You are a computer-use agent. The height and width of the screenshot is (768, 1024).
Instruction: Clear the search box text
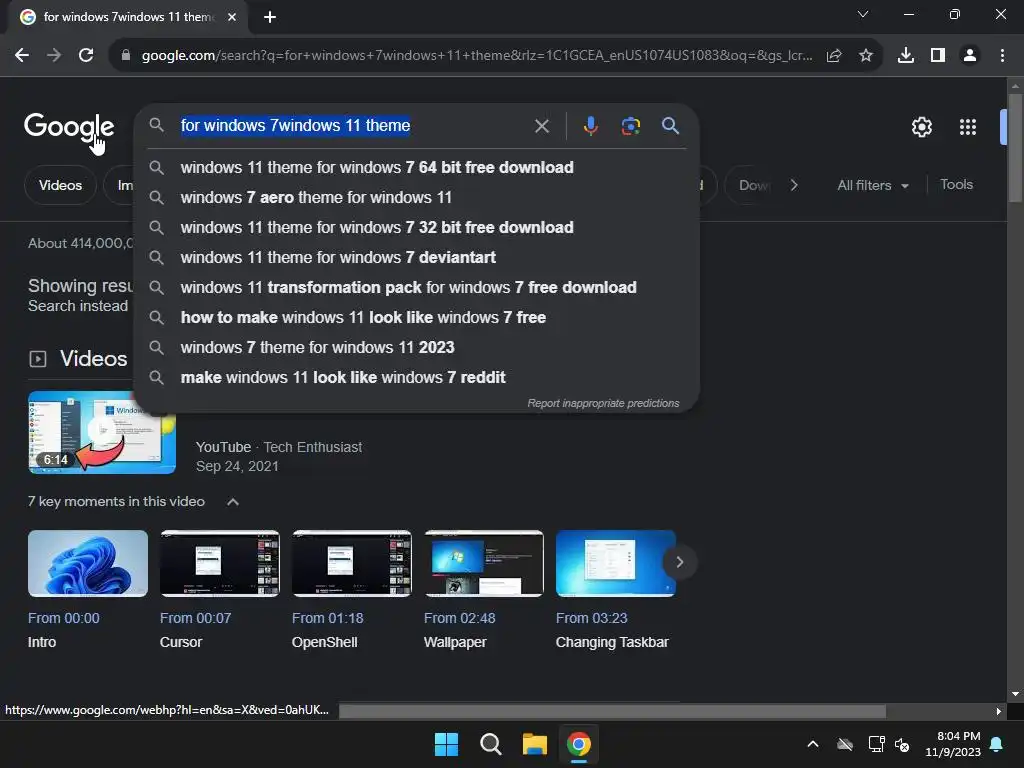pos(541,126)
